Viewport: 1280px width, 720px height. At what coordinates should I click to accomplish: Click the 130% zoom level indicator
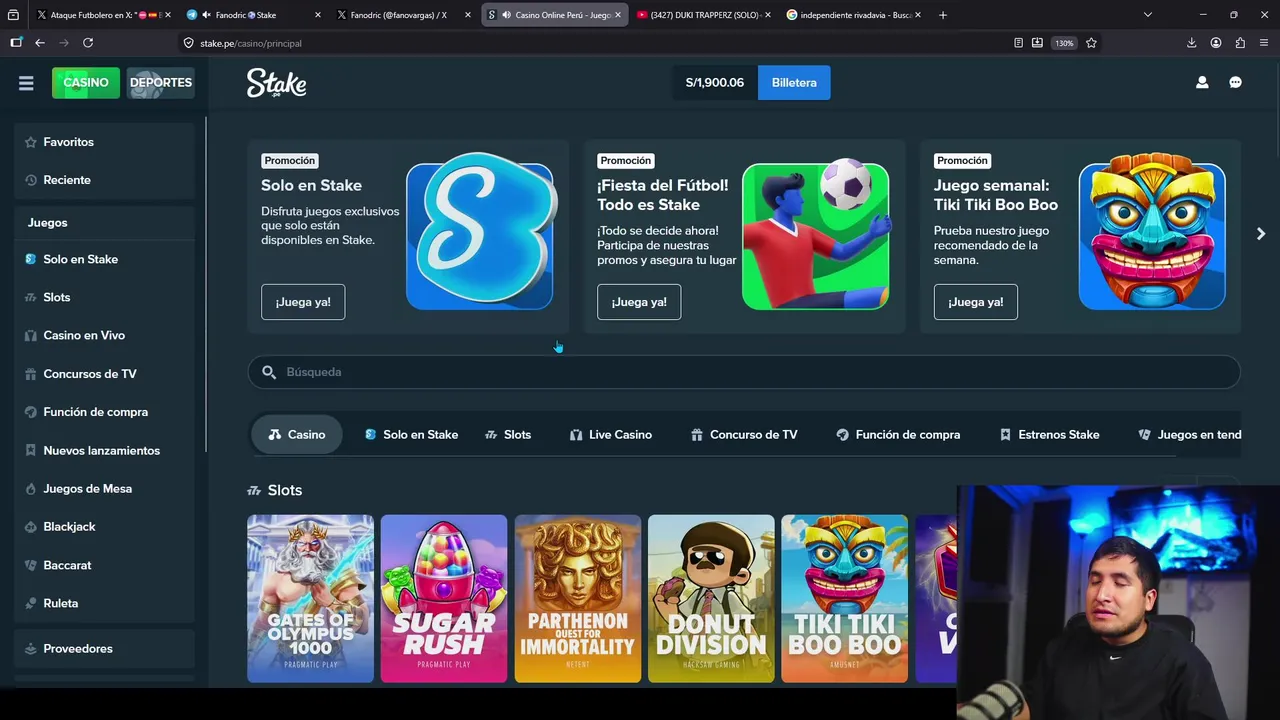[x=1064, y=43]
